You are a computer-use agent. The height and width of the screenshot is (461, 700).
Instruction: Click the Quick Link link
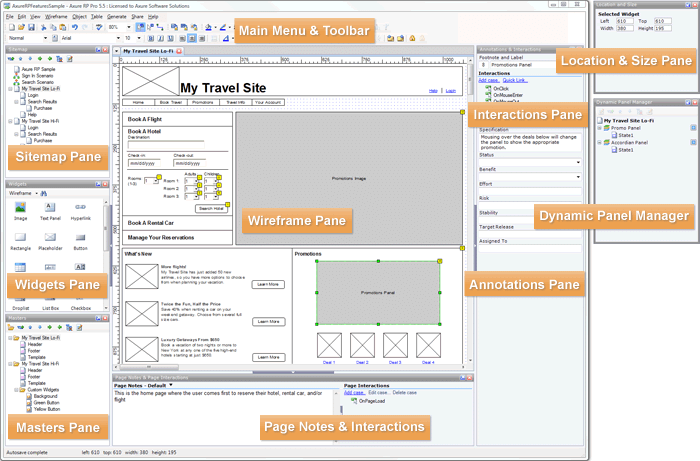(515, 80)
